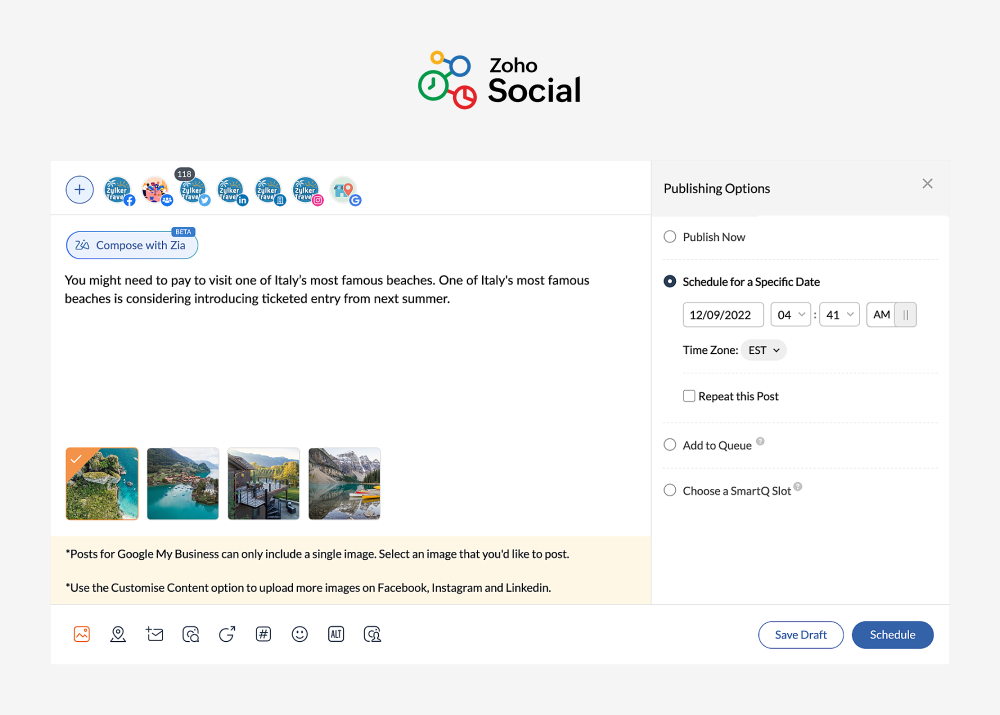Click the ALT text icon
The width and height of the screenshot is (1000, 715).
click(x=336, y=634)
